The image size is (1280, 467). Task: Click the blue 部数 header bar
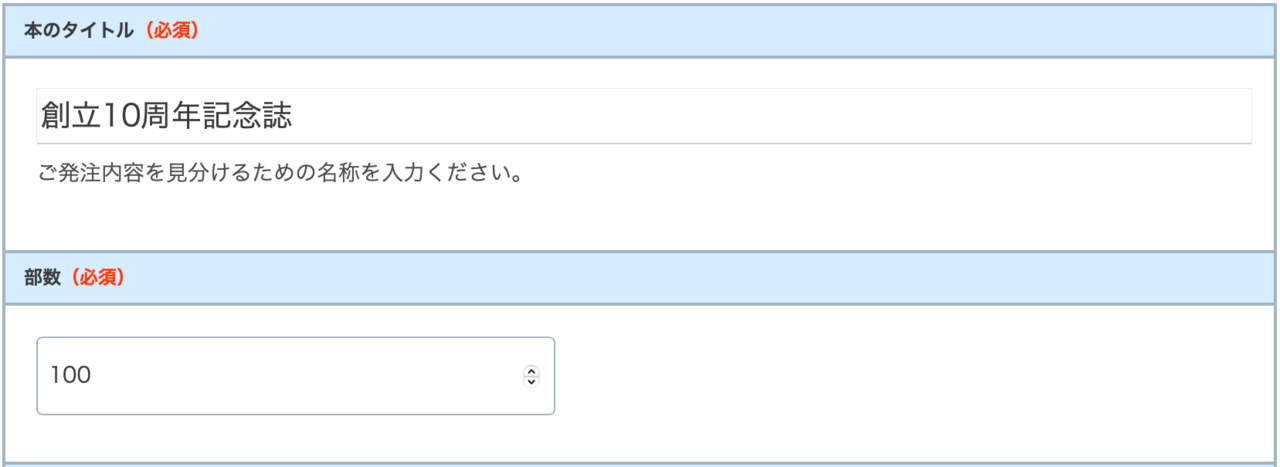[x=700, y=278]
